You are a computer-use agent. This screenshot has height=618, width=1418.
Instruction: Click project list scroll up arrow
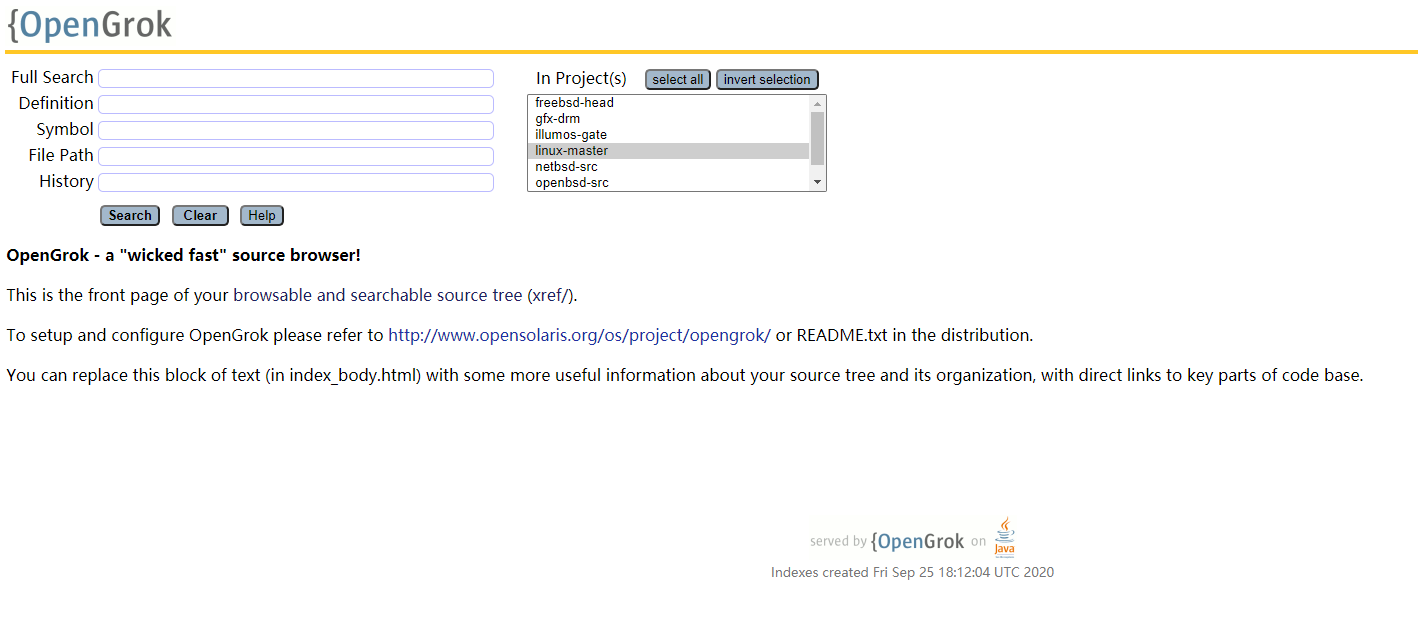(817, 103)
